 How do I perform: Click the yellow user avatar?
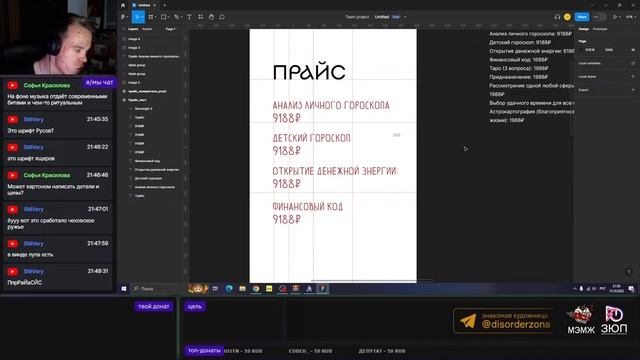point(567,17)
